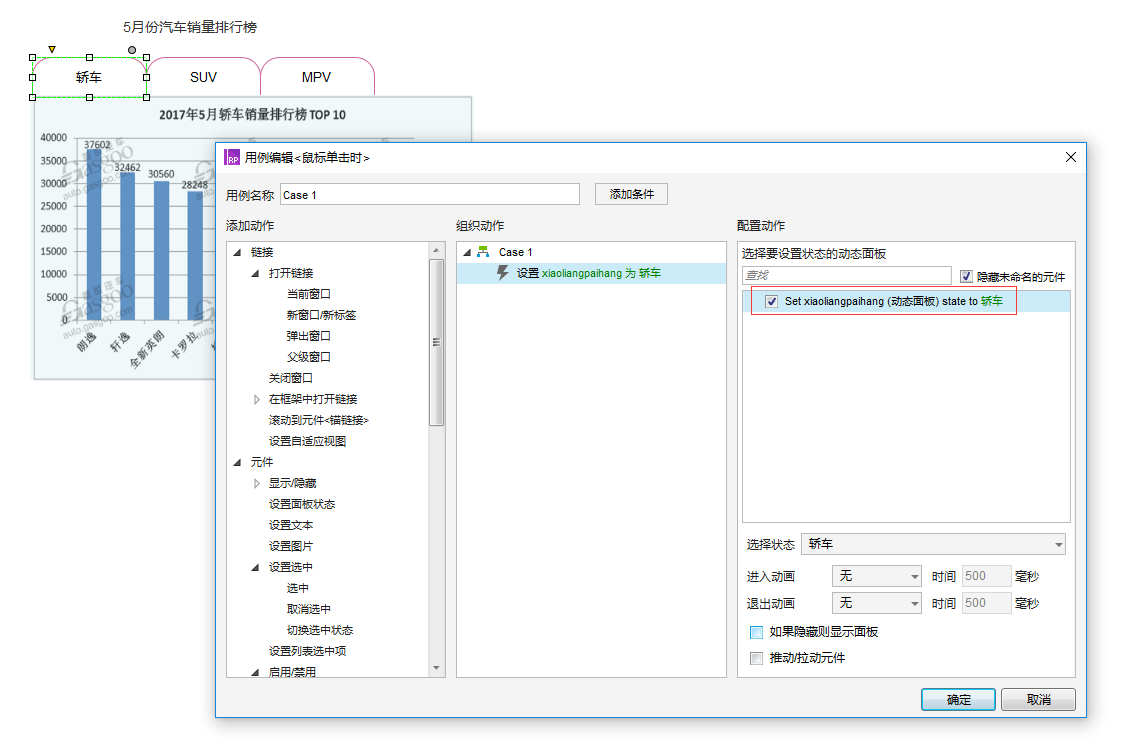Expand 显示/隐藏 item
The height and width of the screenshot is (749, 1130).
coord(257,483)
